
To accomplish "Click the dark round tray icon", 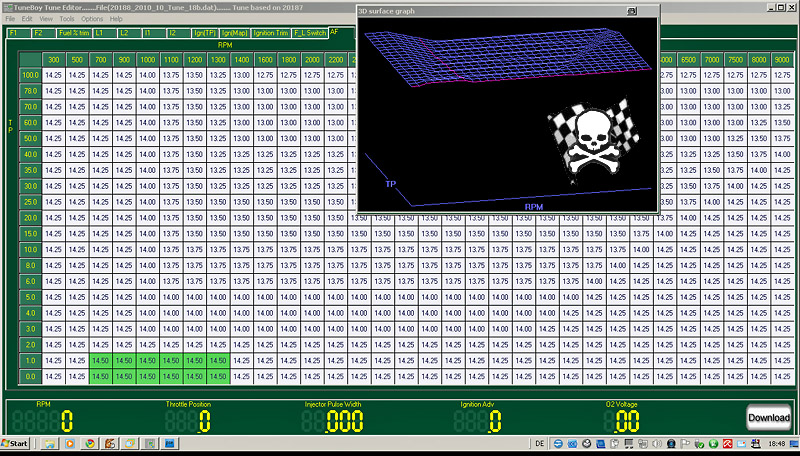I will click(x=586, y=444).
